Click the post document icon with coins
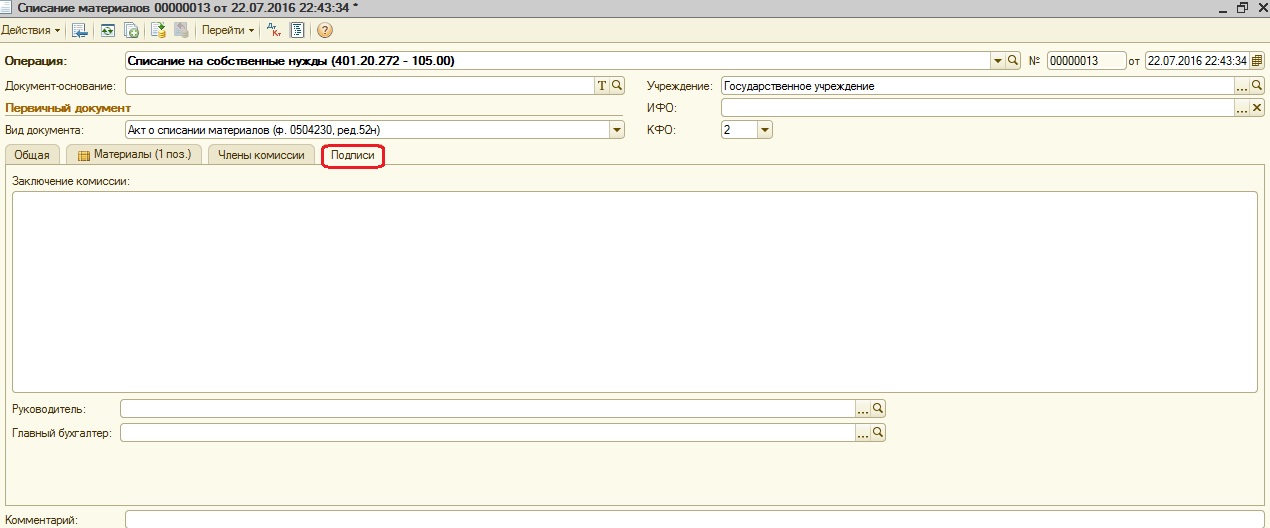The image size is (1270, 528). pos(158,30)
